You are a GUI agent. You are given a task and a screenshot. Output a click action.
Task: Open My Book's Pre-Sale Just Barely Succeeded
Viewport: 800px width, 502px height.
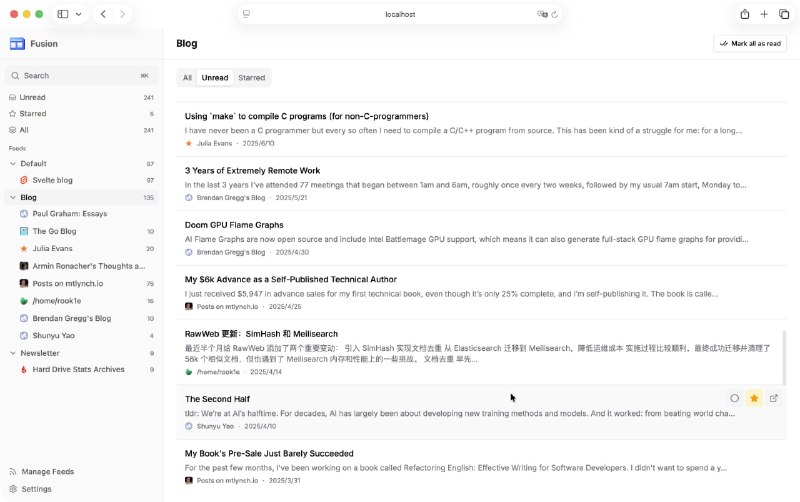[481, 467]
